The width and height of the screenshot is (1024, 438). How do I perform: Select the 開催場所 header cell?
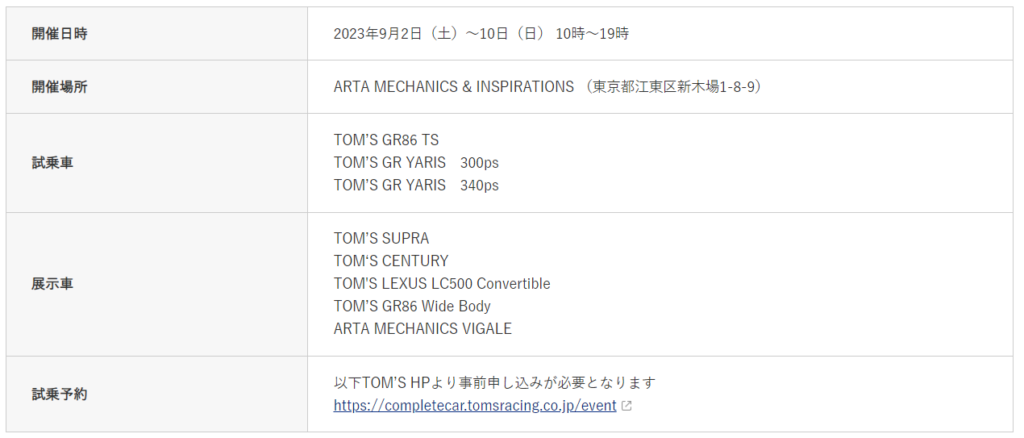(157, 87)
